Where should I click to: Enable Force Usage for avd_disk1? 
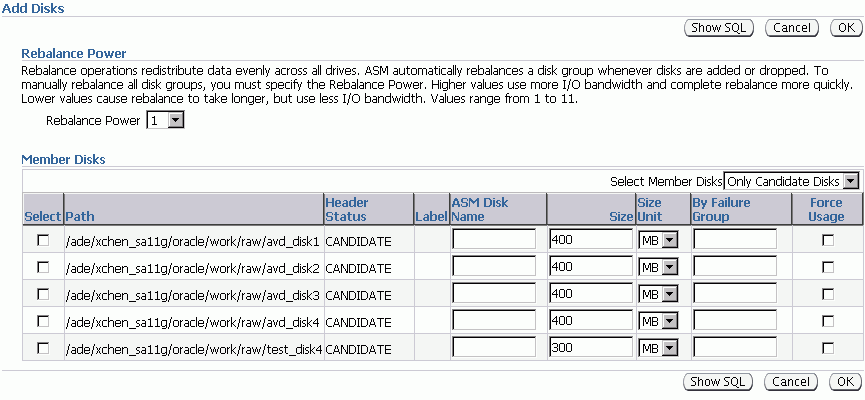[x=827, y=240]
